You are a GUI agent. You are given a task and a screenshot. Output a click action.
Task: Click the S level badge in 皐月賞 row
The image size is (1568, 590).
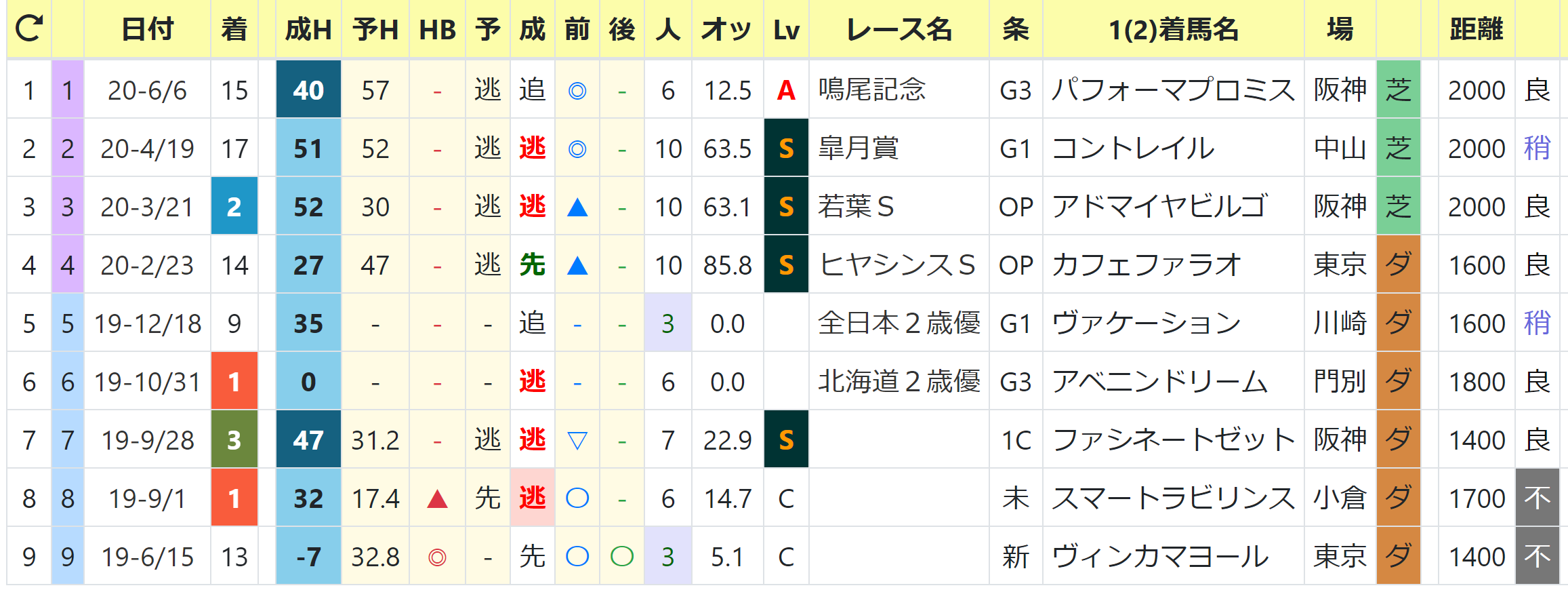785,149
